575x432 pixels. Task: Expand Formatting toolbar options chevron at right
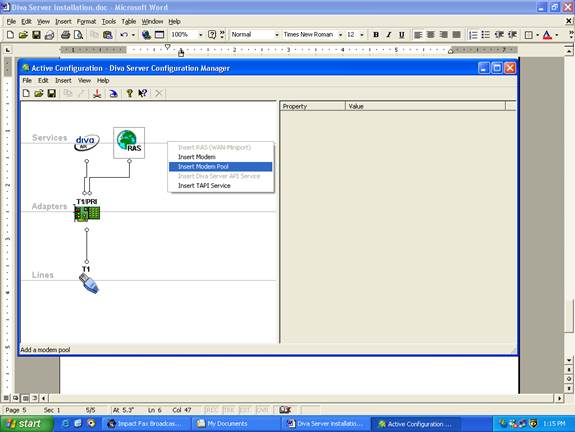pyautogui.click(x=571, y=35)
